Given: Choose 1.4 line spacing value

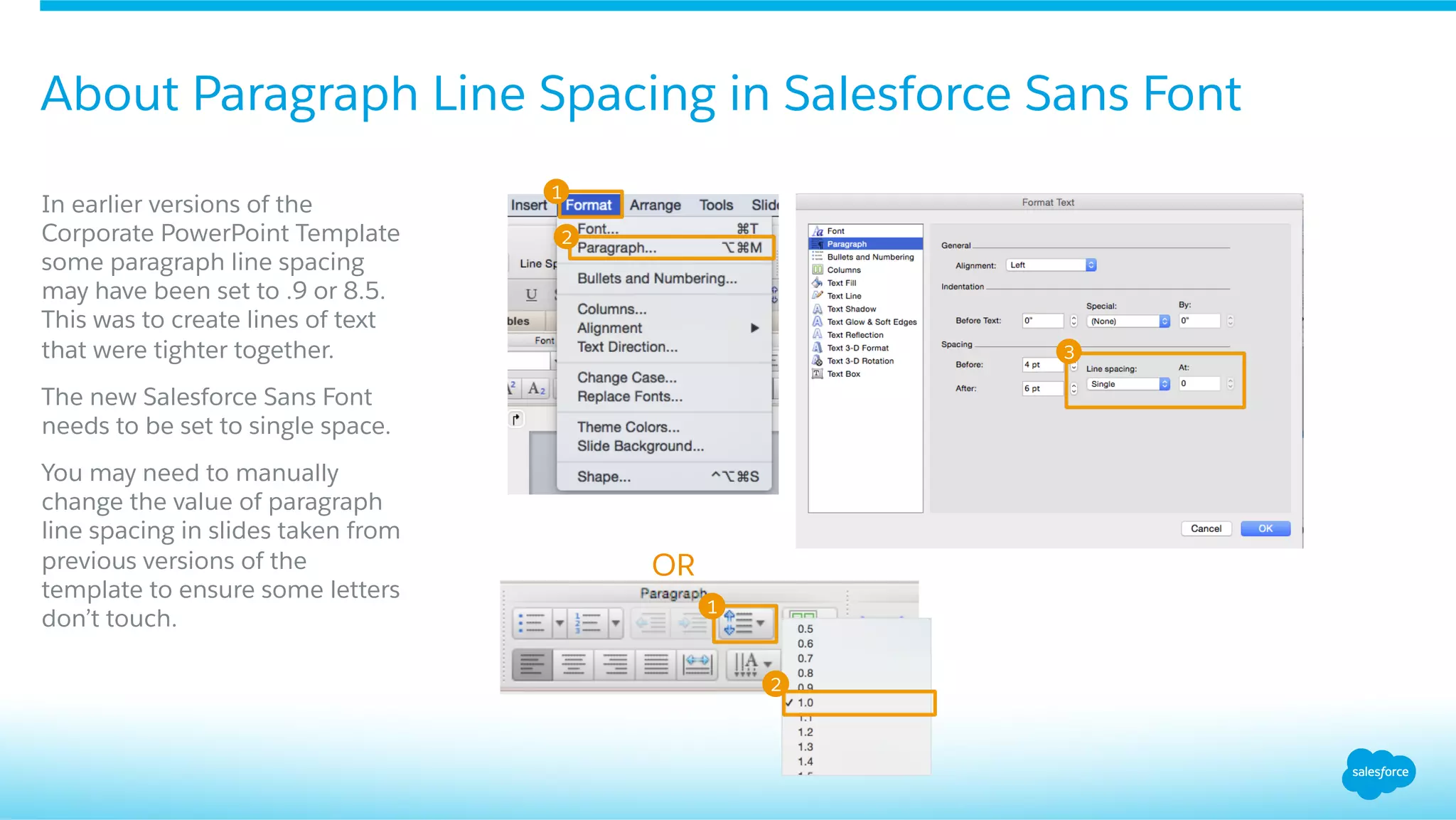Looking at the screenshot, I should [805, 762].
